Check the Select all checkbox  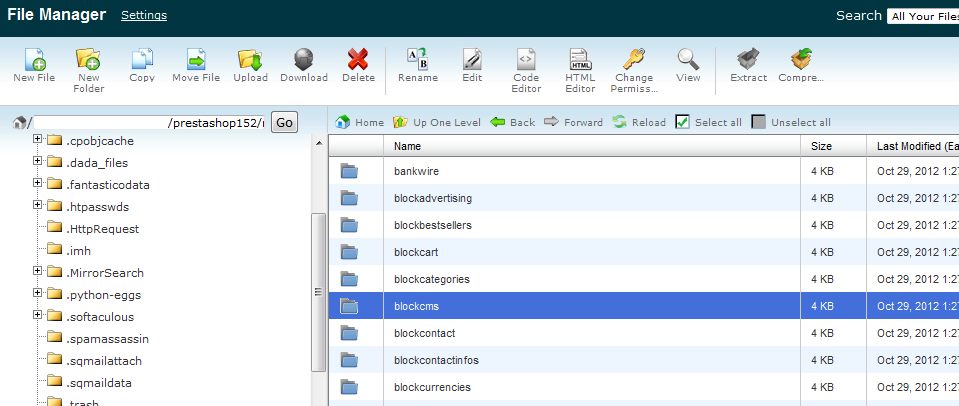pyautogui.click(x=683, y=122)
